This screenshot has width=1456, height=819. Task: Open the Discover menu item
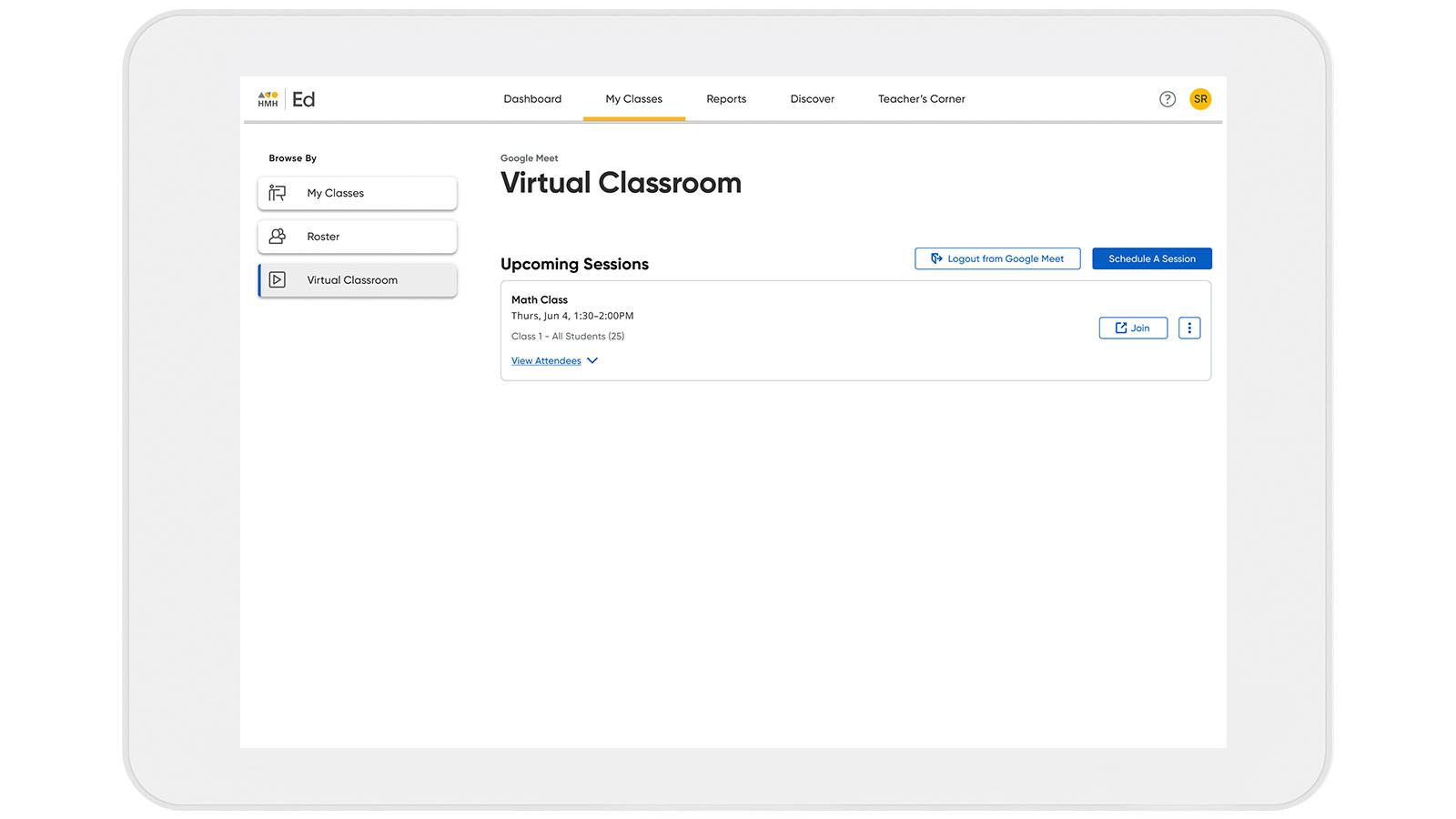[811, 99]
